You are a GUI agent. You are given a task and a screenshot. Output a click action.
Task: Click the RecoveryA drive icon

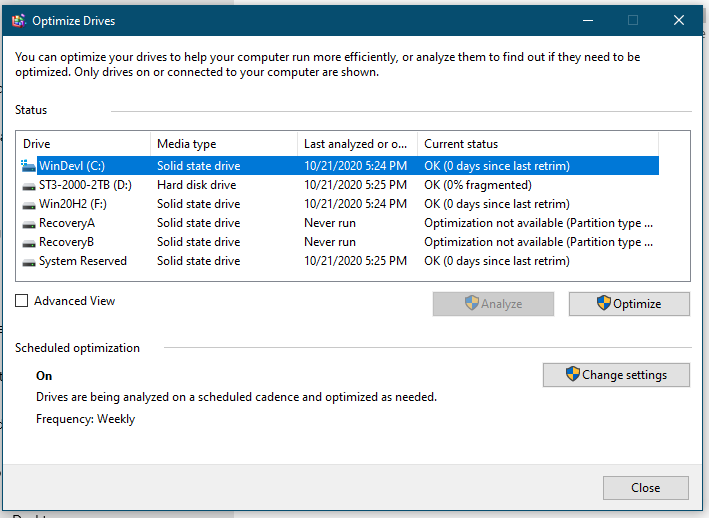pos(29,224)
